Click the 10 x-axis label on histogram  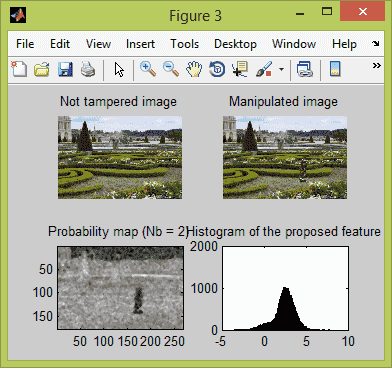click(348, 341)
